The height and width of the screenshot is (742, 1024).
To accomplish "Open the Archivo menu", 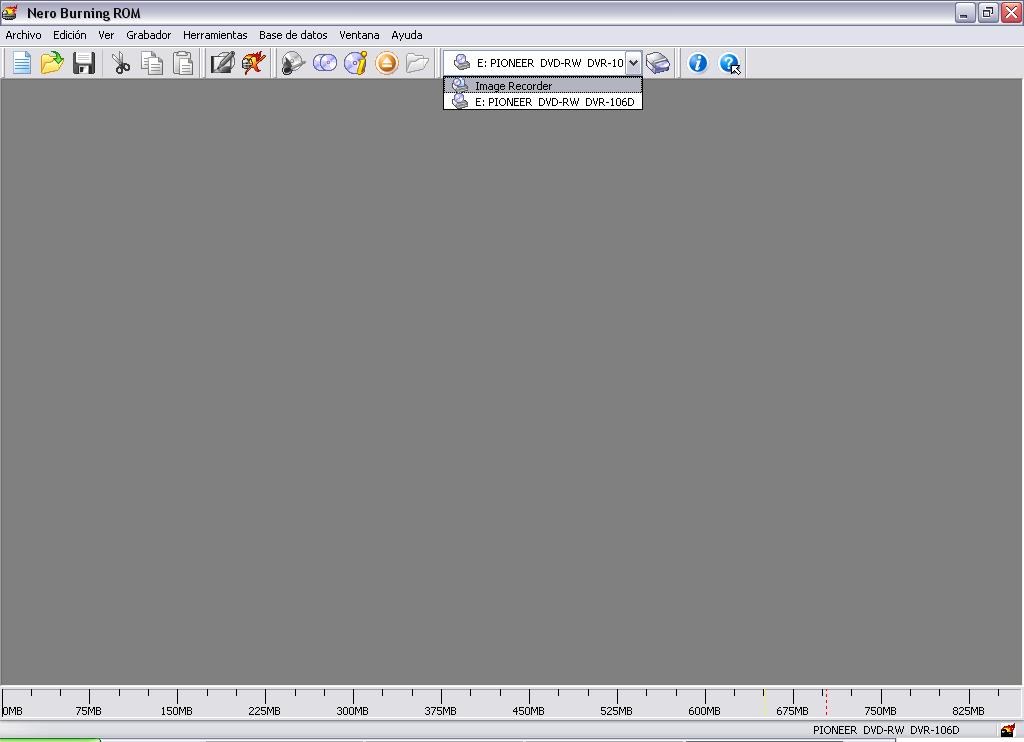I will 24,35.
